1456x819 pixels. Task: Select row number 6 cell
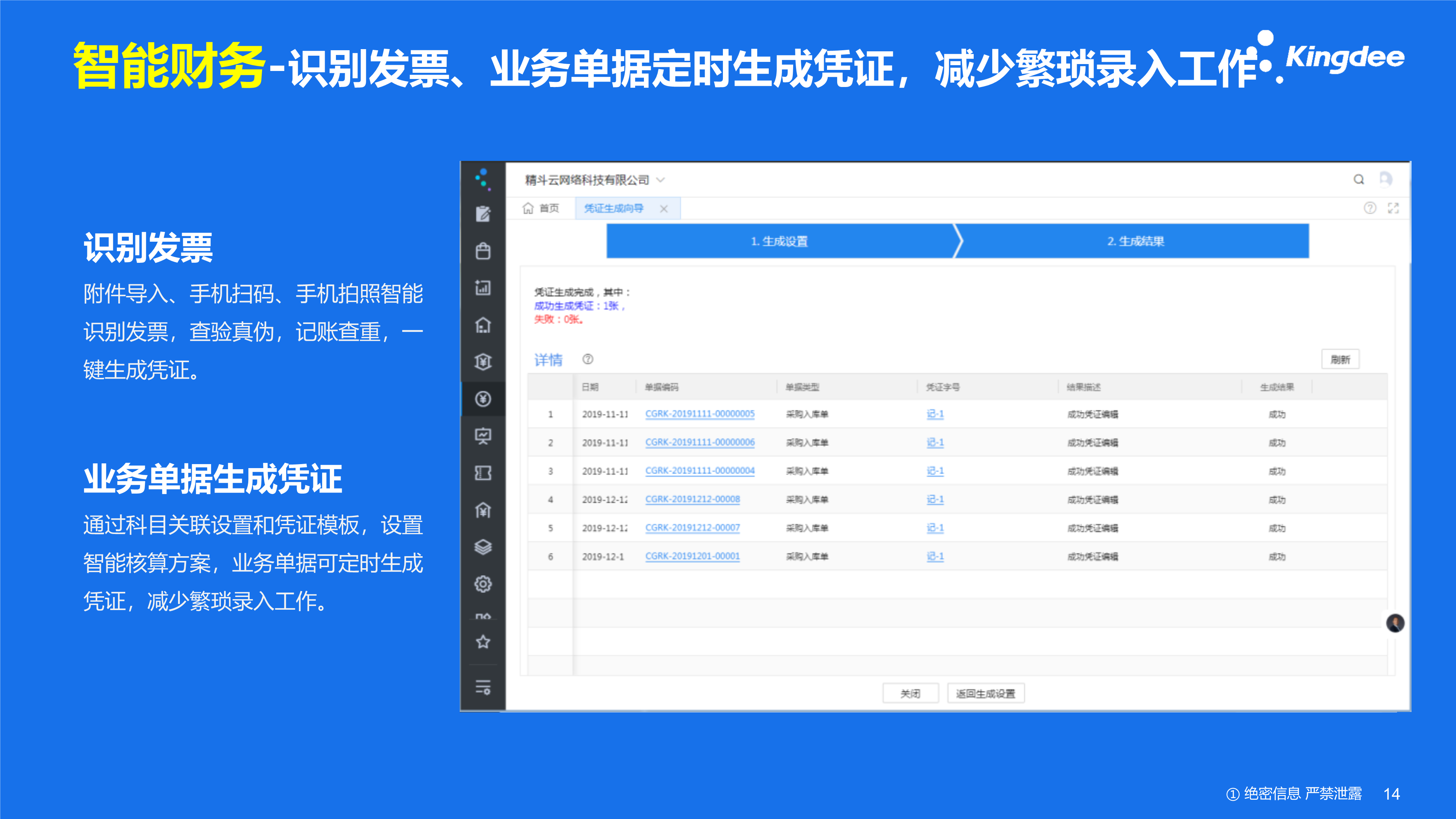tap(550, 557)
